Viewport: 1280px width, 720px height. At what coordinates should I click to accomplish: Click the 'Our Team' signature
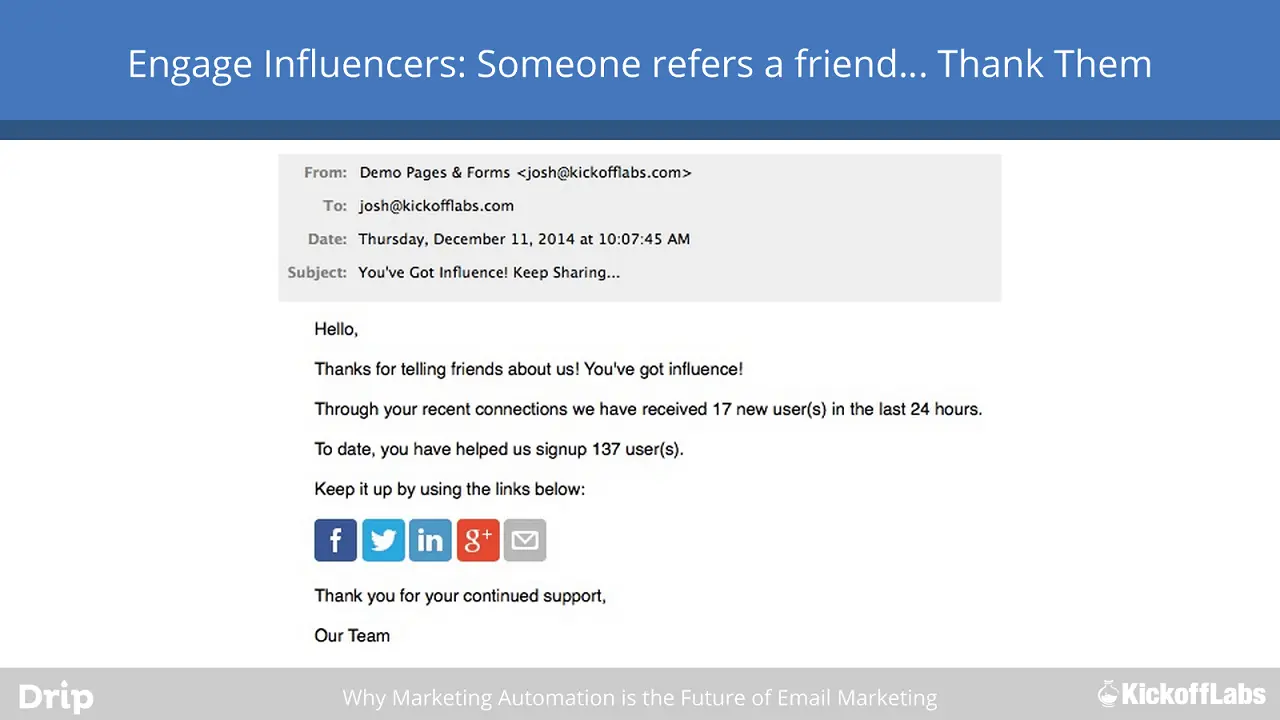(352, 635)
